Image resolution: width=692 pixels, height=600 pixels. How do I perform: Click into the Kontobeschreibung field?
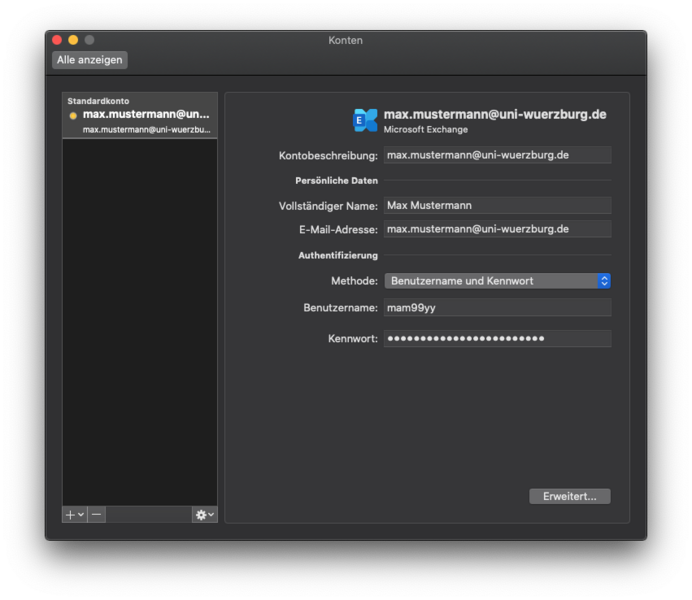pos(497,155)
